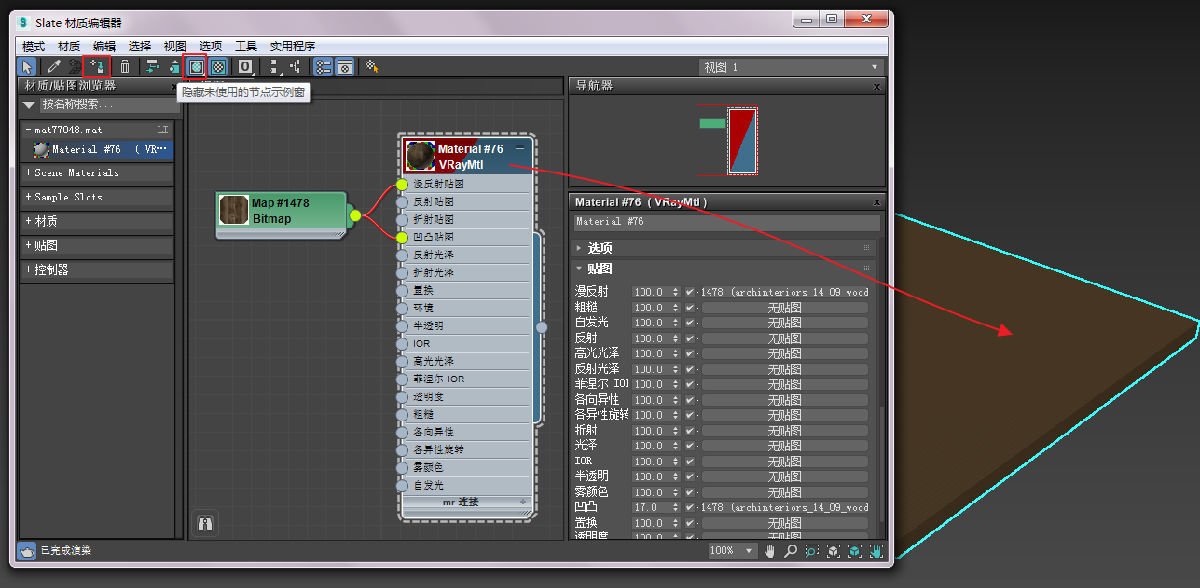
Task: Click the select-by-material icon in the toolbar
Action: point(371,67)
